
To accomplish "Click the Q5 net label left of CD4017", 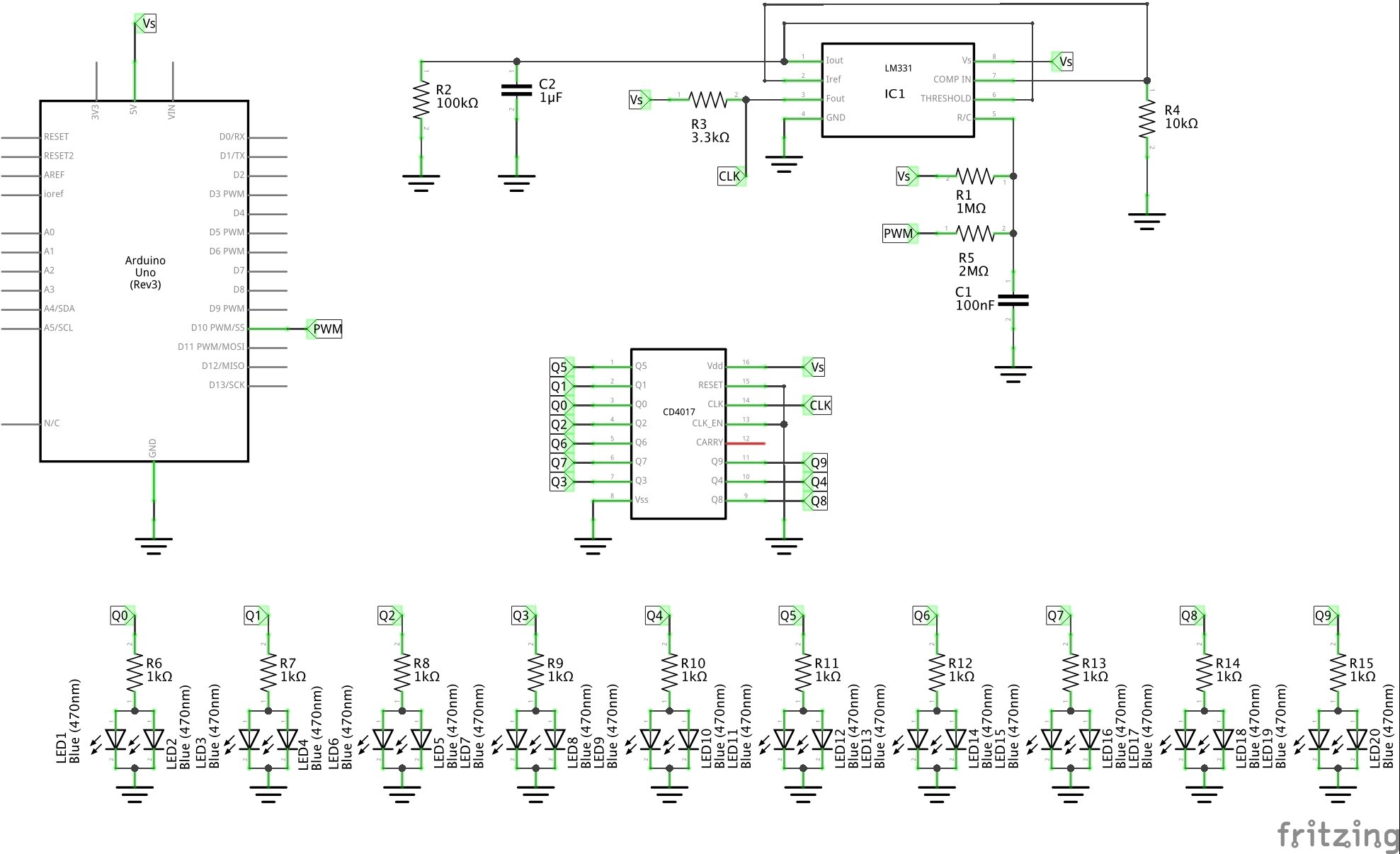I will point(562,367).
